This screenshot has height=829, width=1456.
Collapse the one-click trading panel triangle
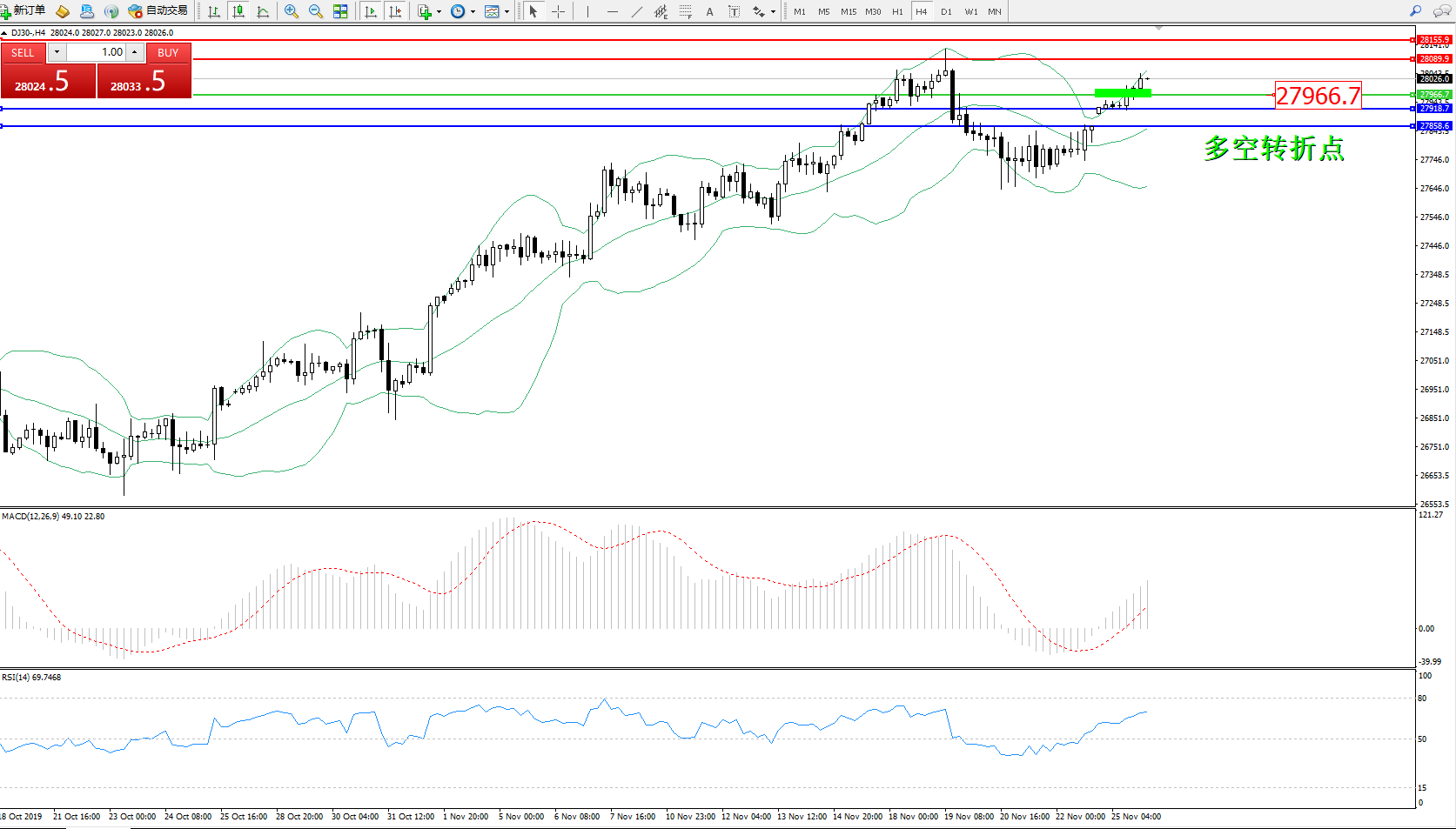[x=4, y=33]
